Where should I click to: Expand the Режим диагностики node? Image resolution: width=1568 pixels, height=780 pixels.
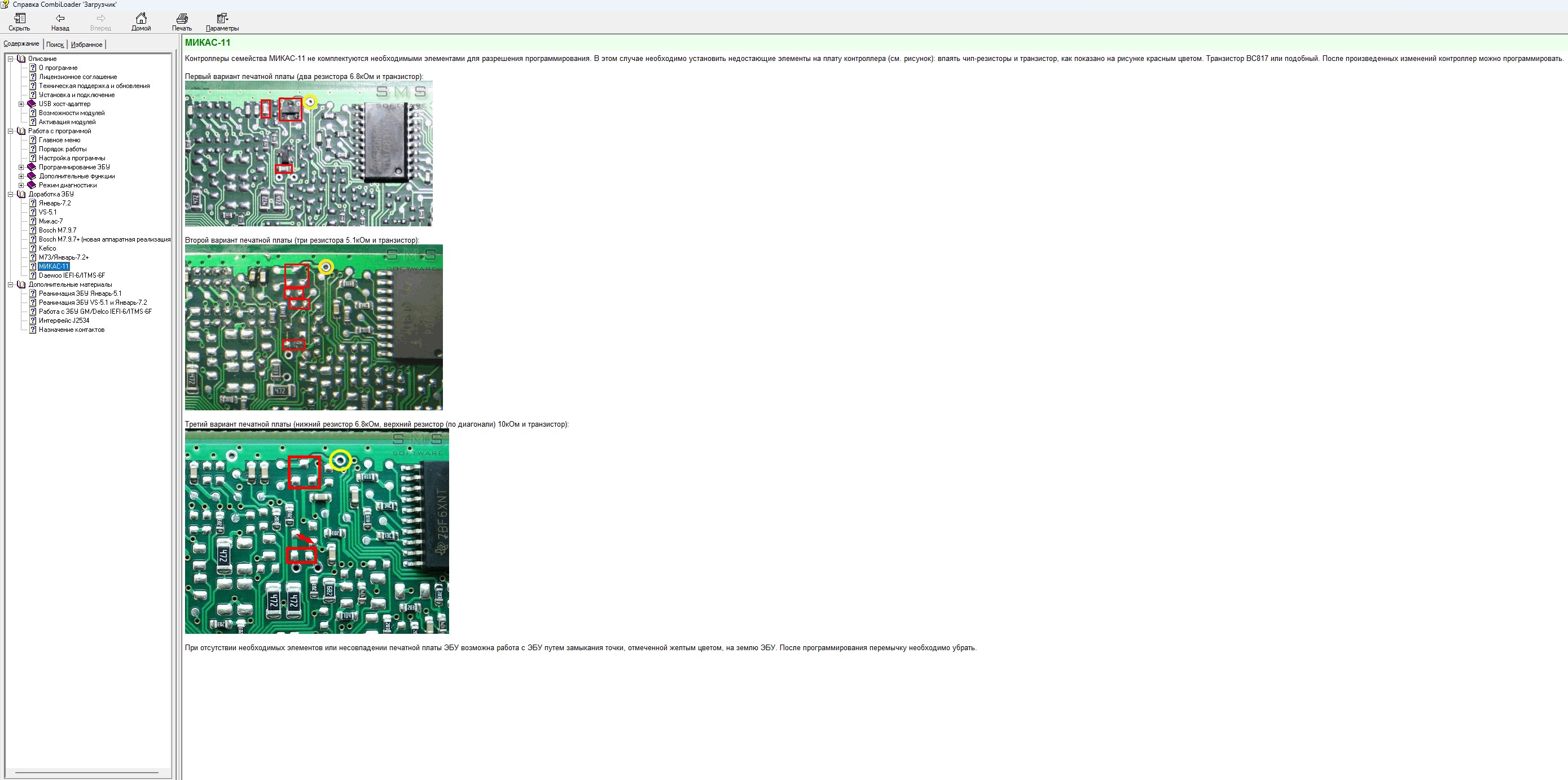pyautogui.click(x=21, y=185)
